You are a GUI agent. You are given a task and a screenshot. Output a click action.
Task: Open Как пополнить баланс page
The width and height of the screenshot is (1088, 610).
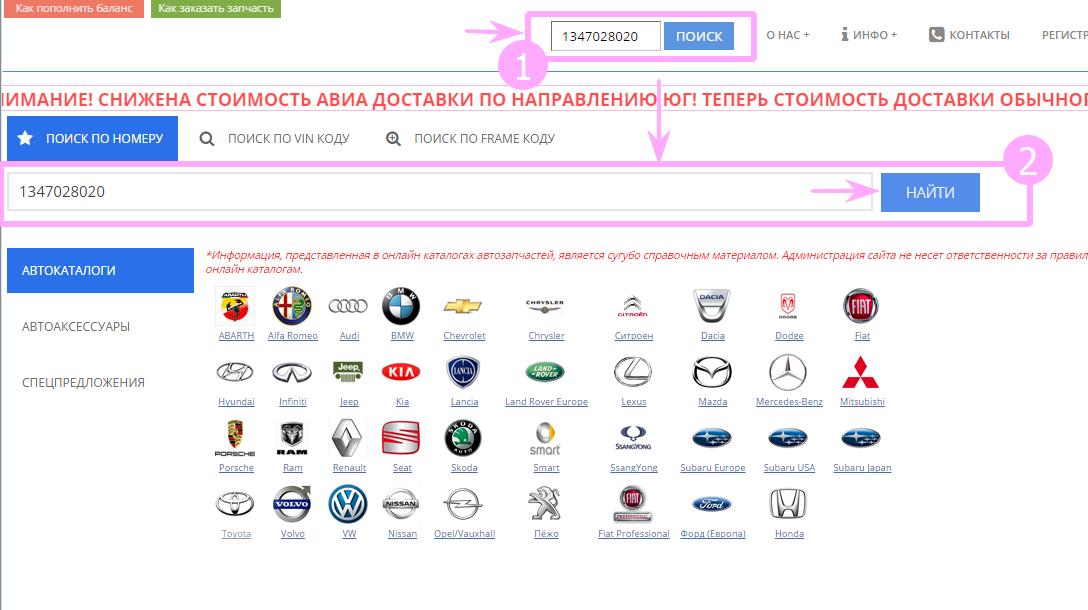[74, 8]
